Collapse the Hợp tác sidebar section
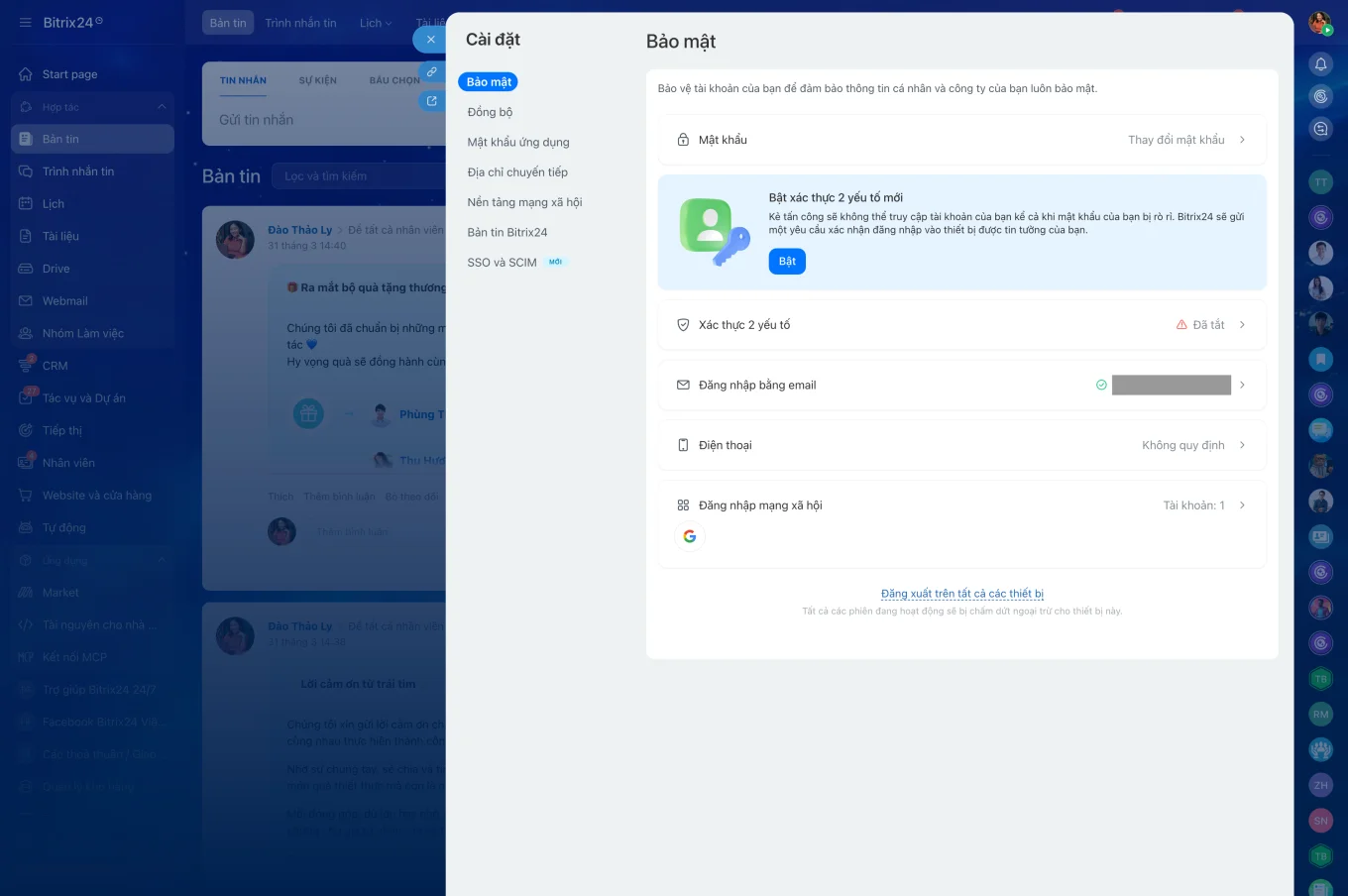 click(x=162, y=107)
